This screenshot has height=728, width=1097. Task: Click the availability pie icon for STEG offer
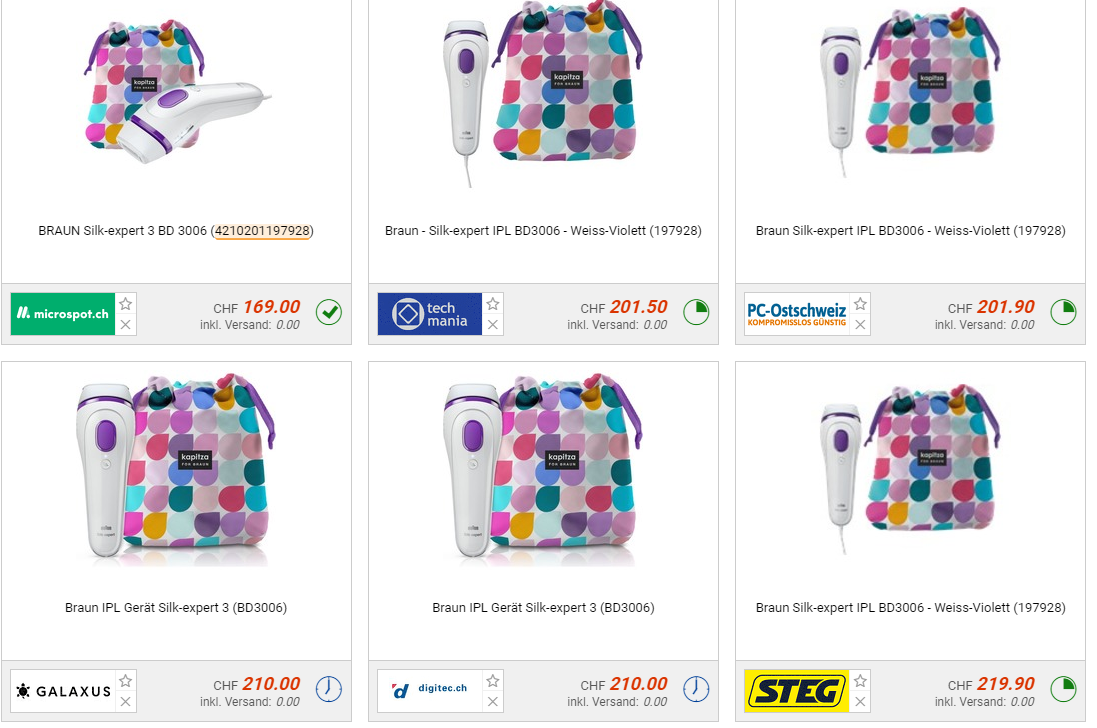pyautogui.click(x=1063, y=690)
